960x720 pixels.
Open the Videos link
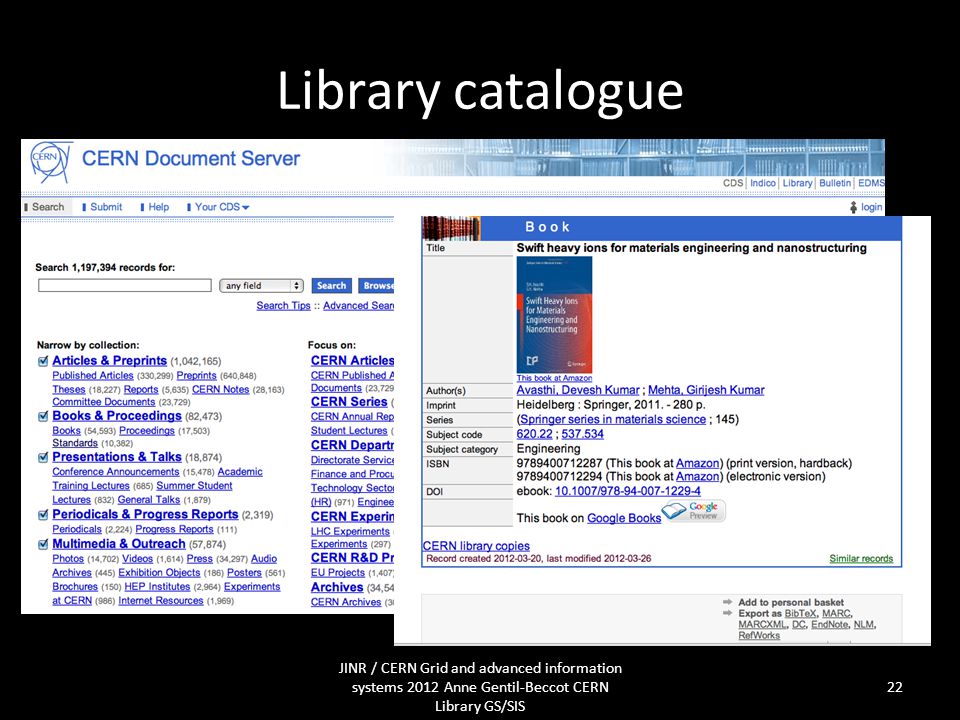point(137,558)
